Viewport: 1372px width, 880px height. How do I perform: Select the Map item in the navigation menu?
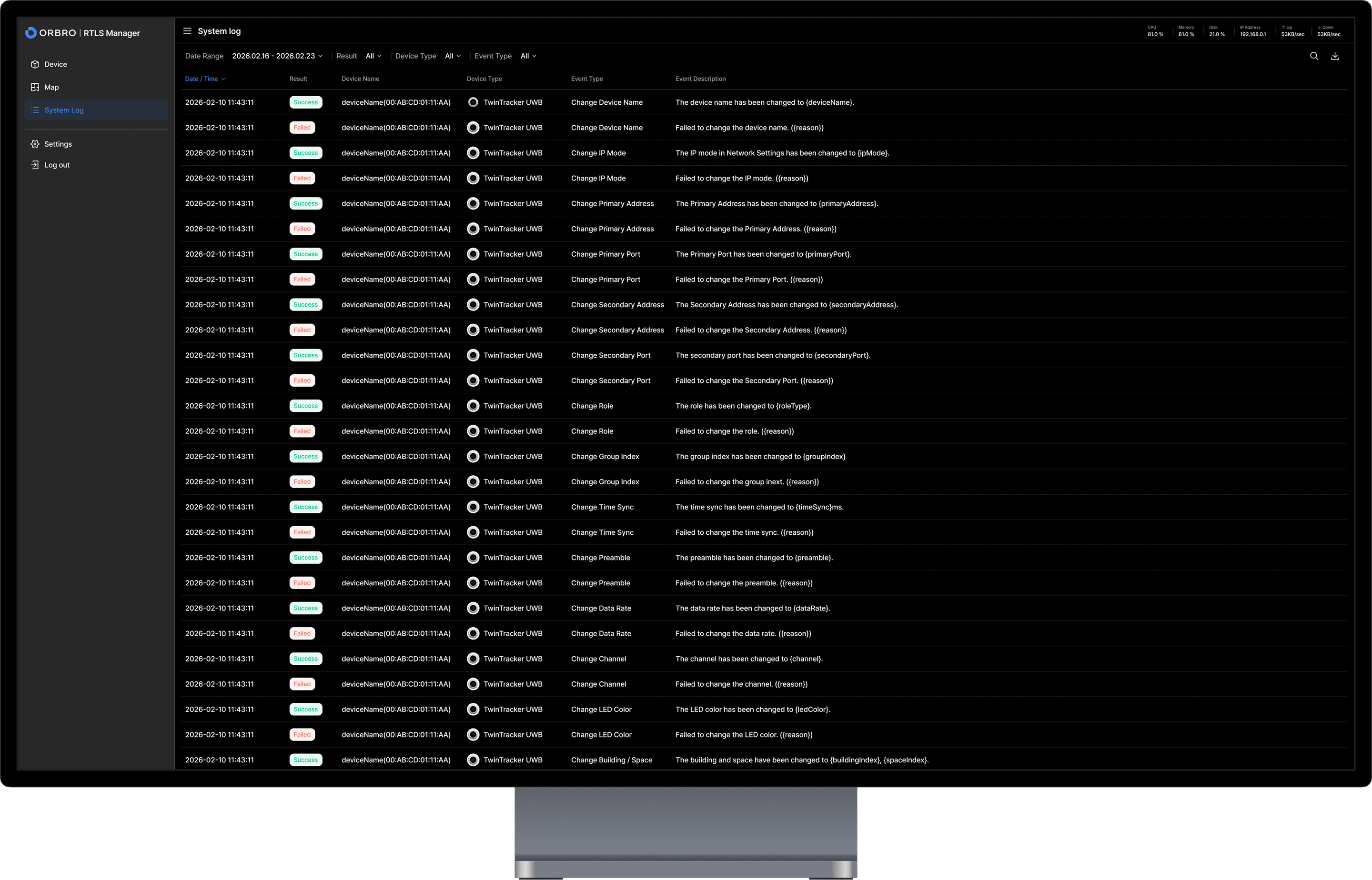click(51, 87)
